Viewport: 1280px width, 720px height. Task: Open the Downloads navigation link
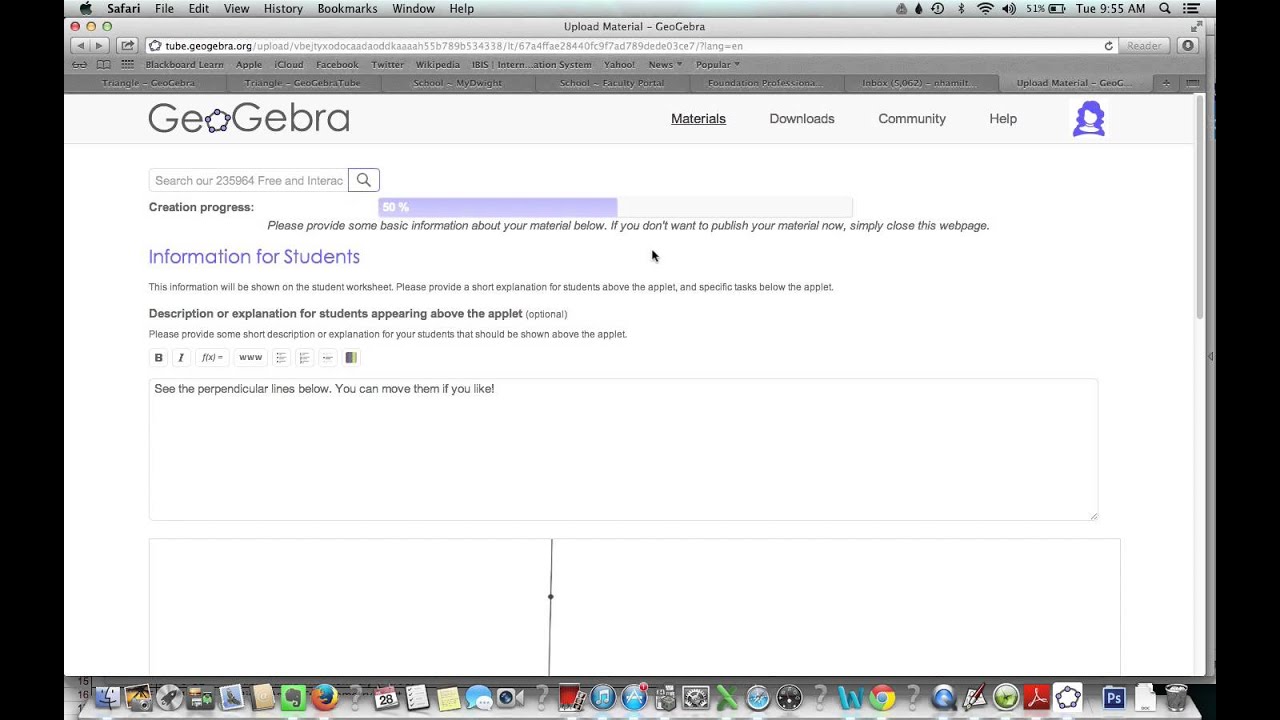pos(802,119)
